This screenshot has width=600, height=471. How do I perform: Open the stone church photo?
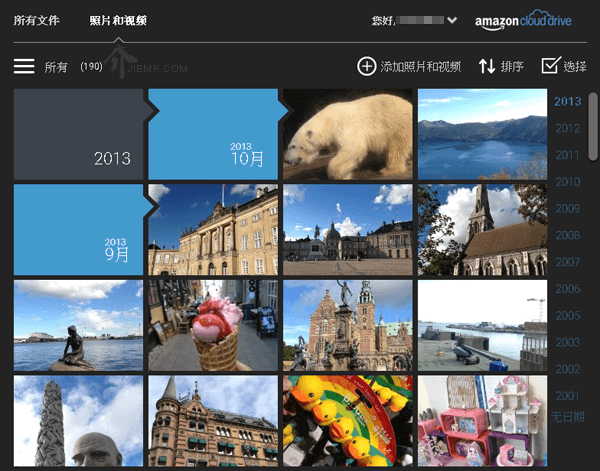tap(483, 230)
